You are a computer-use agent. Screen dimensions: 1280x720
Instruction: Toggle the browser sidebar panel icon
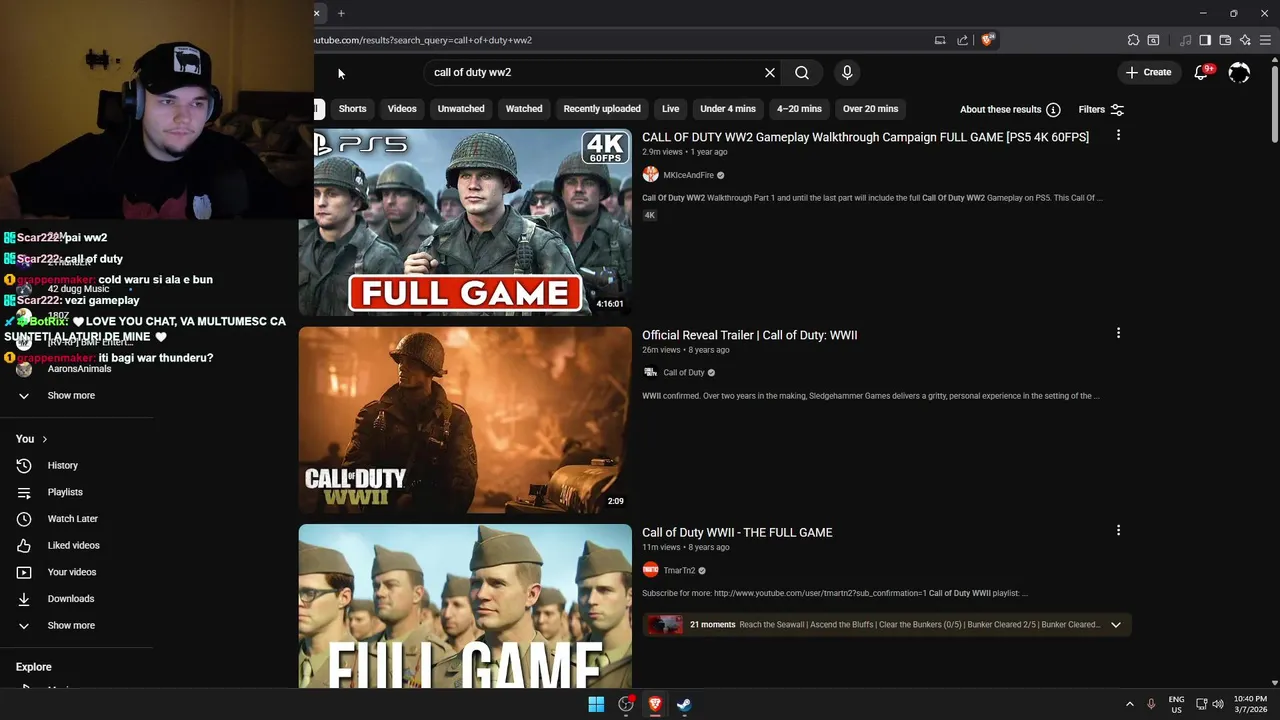1205,40
